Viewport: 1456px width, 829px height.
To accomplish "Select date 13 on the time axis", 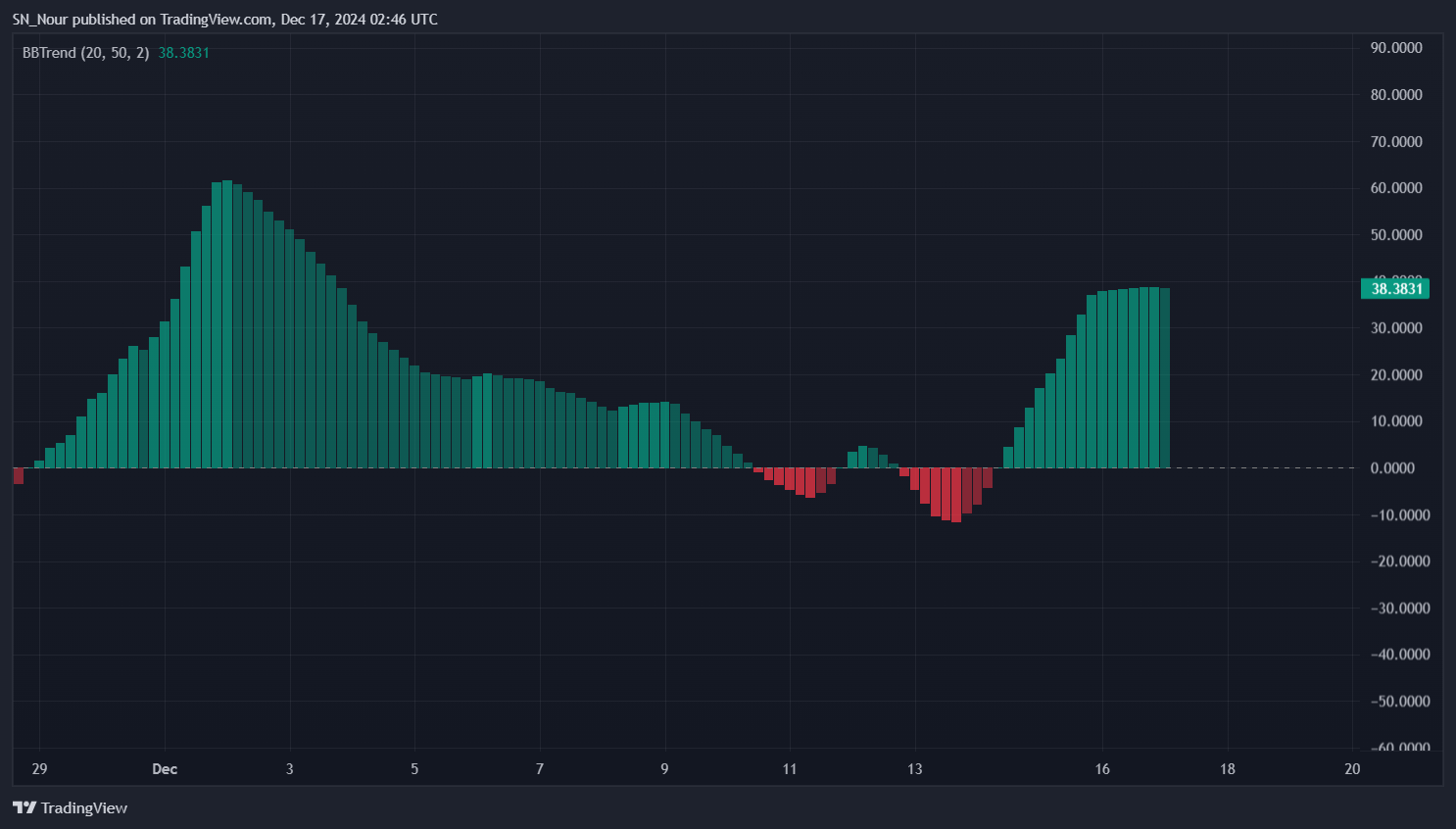I will [x=914, y=769].
